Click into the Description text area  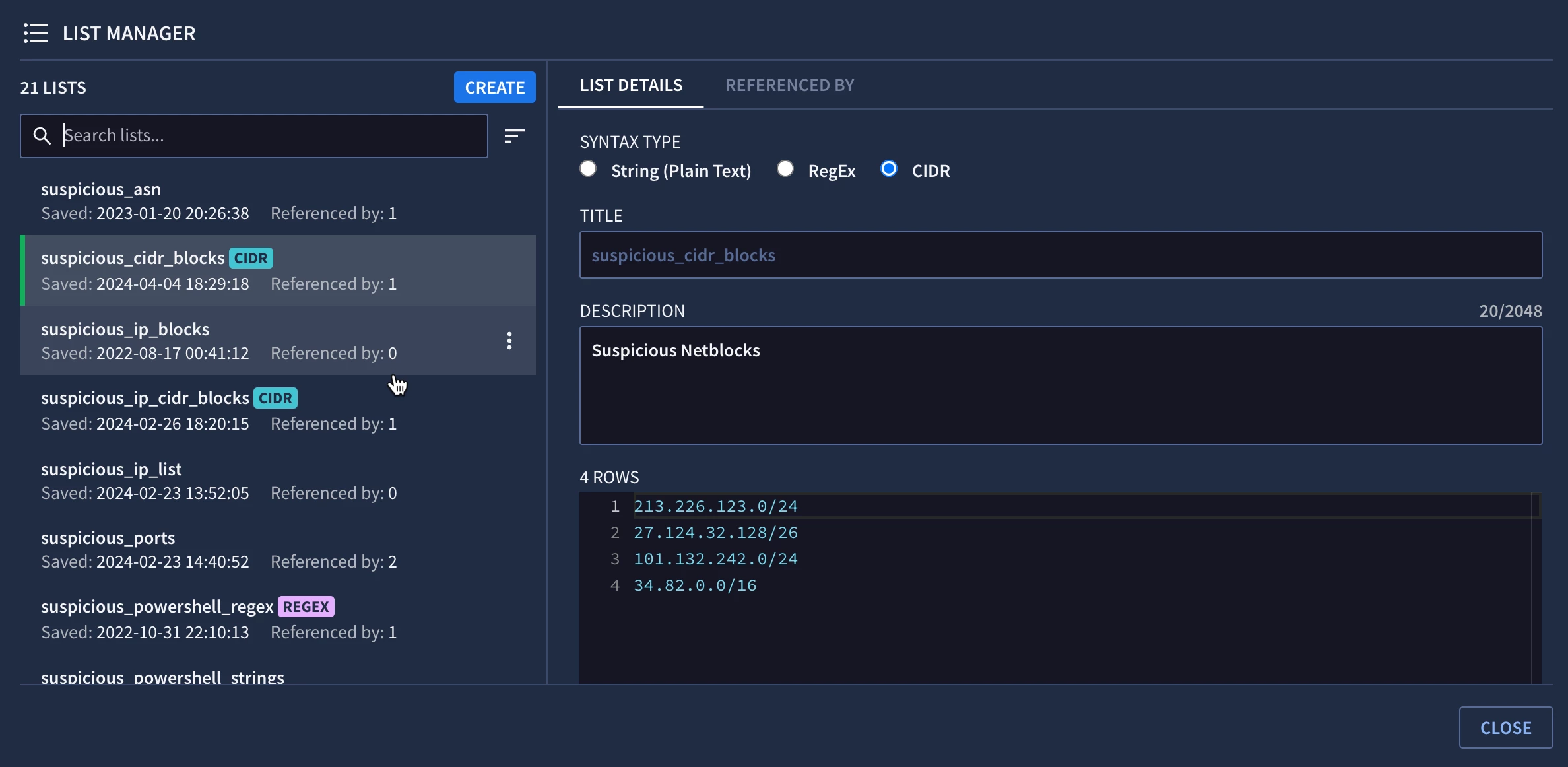tap(1061, 385)
